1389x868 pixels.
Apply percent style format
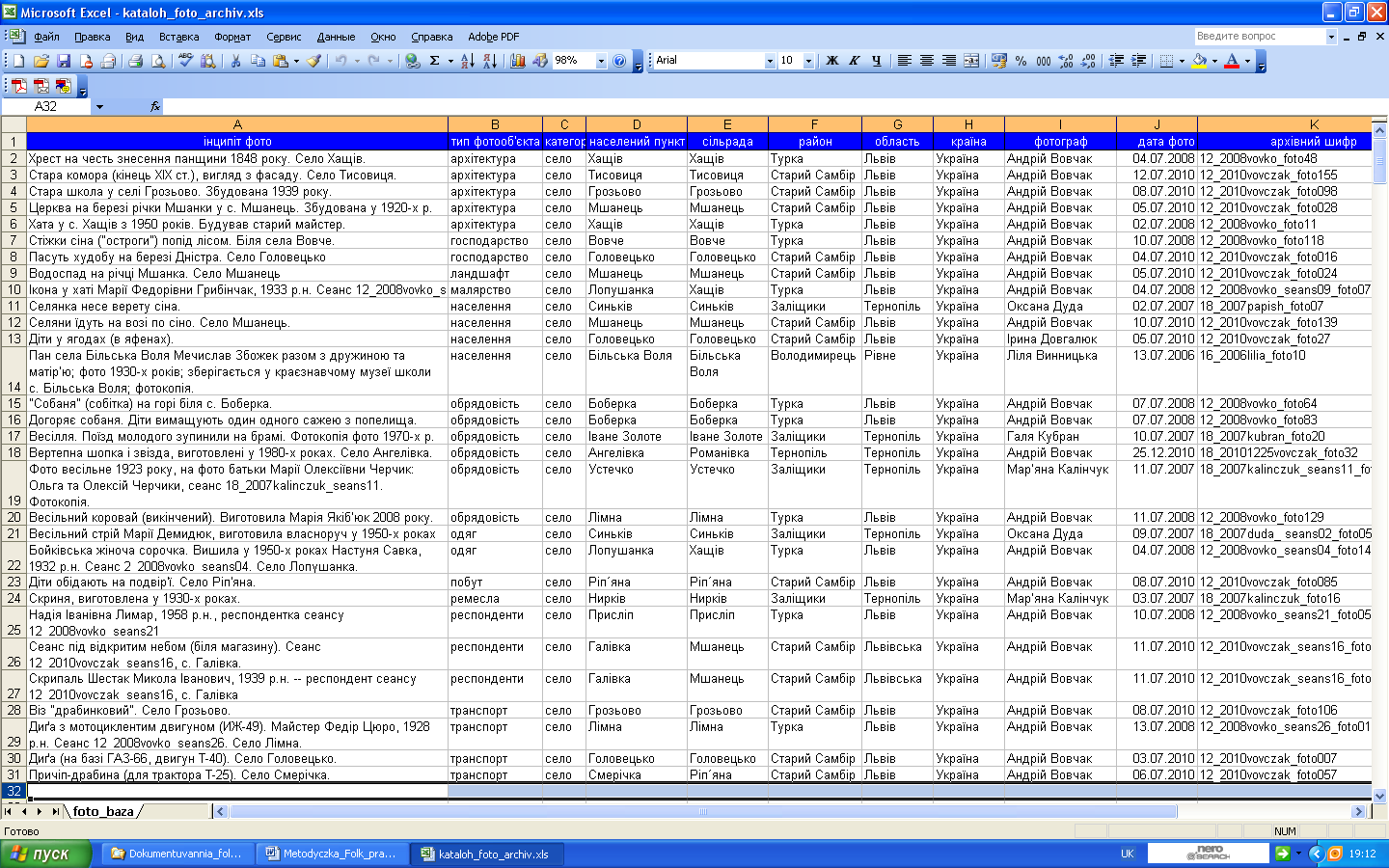point(1021,61)
